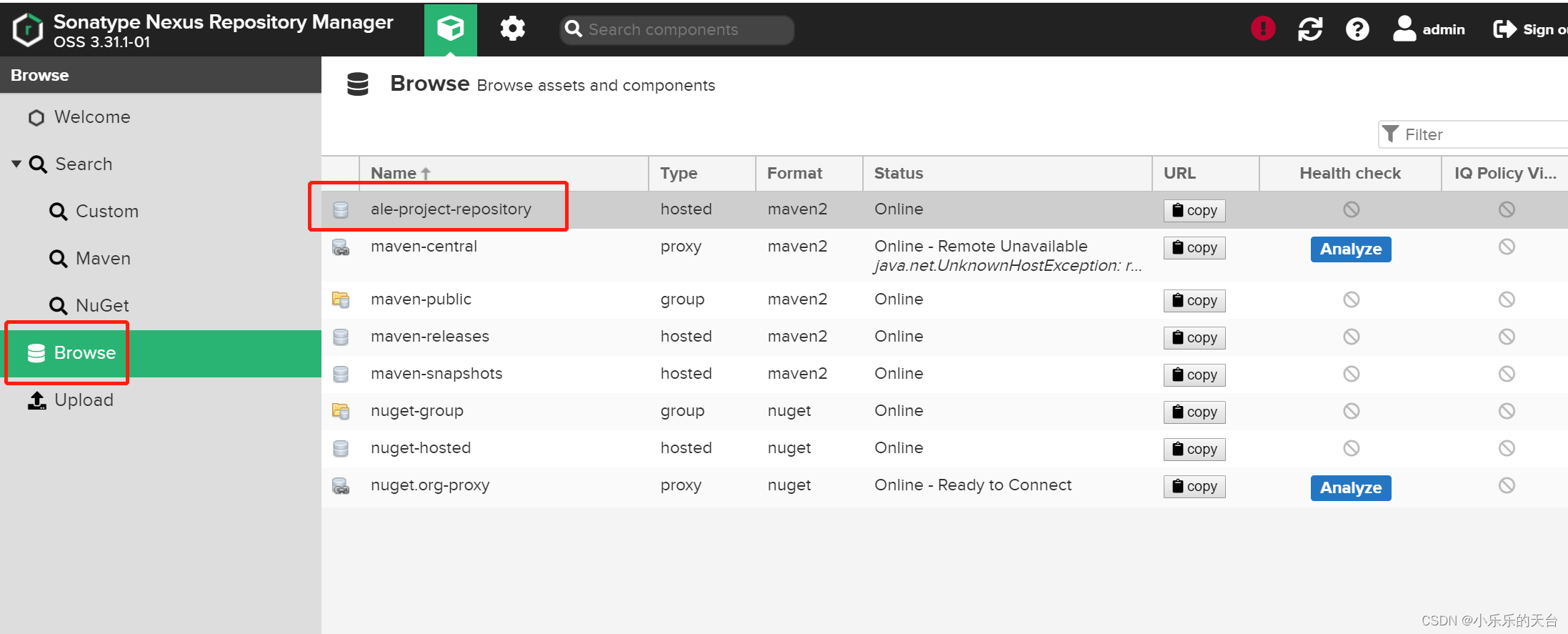The height and width of the screenshot is (634, 1568).
Task: Sort by Format column header
Action: pos(809,173)
